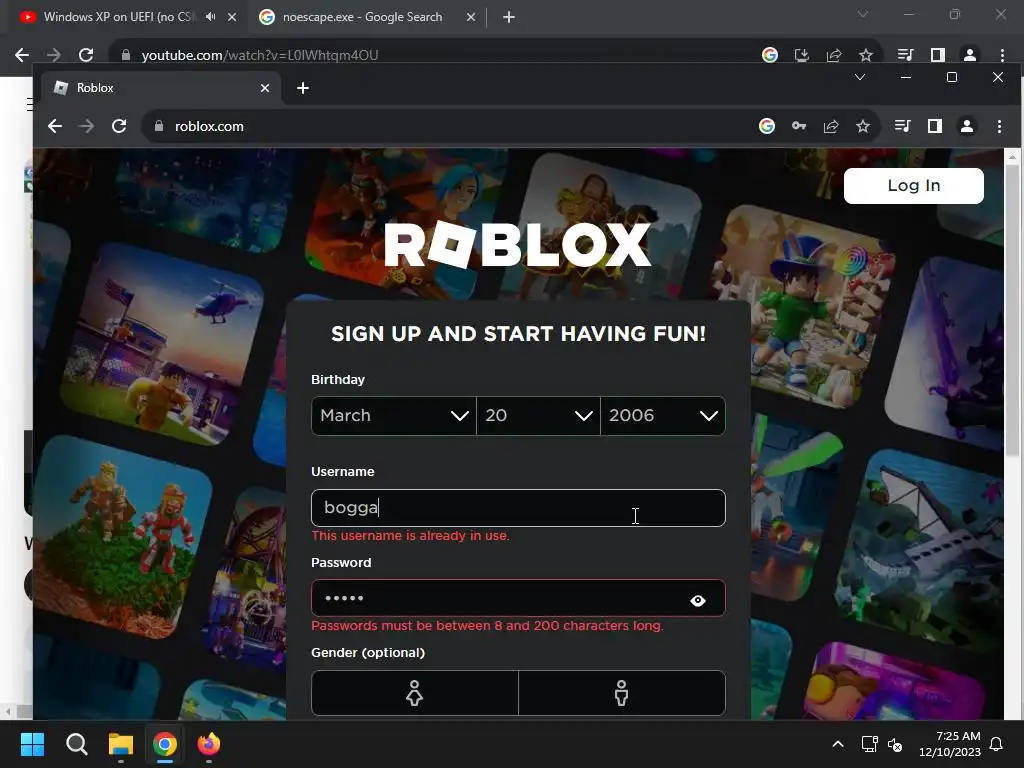Open the notifications bell
1024x768 pixels.
click(x=997, y=744)
